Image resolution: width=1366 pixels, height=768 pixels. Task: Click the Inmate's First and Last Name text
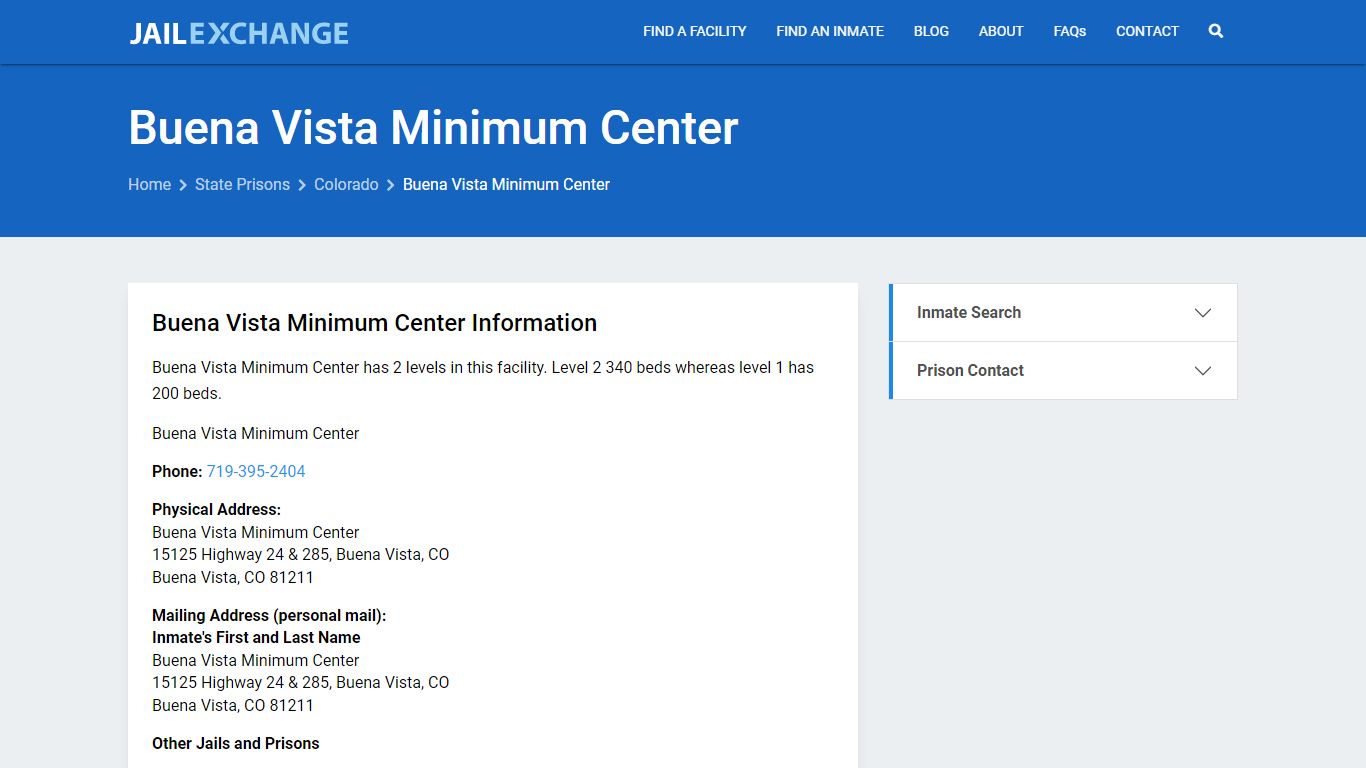(256, 637)
